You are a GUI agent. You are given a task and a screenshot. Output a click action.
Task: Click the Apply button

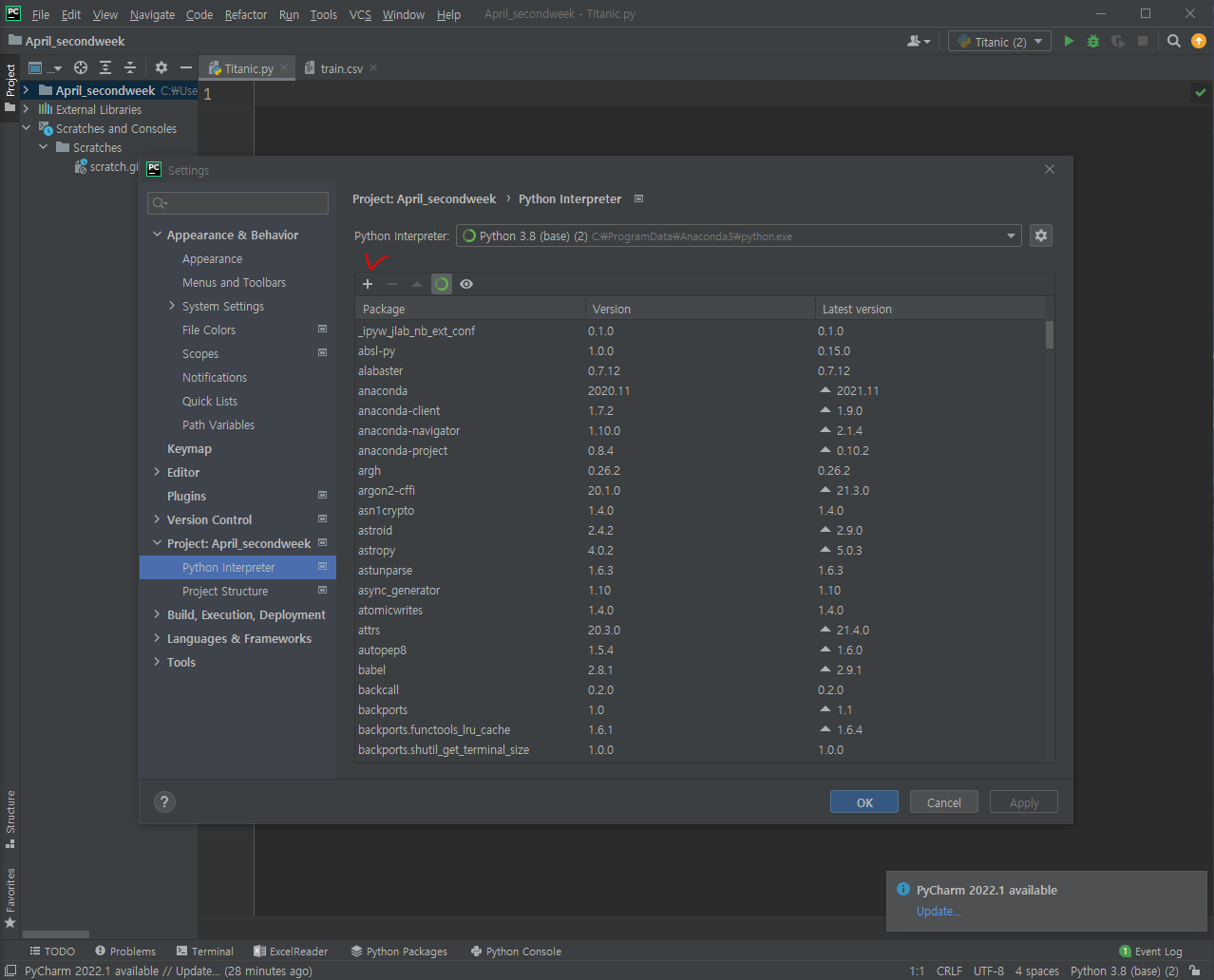pos(1024,802)
